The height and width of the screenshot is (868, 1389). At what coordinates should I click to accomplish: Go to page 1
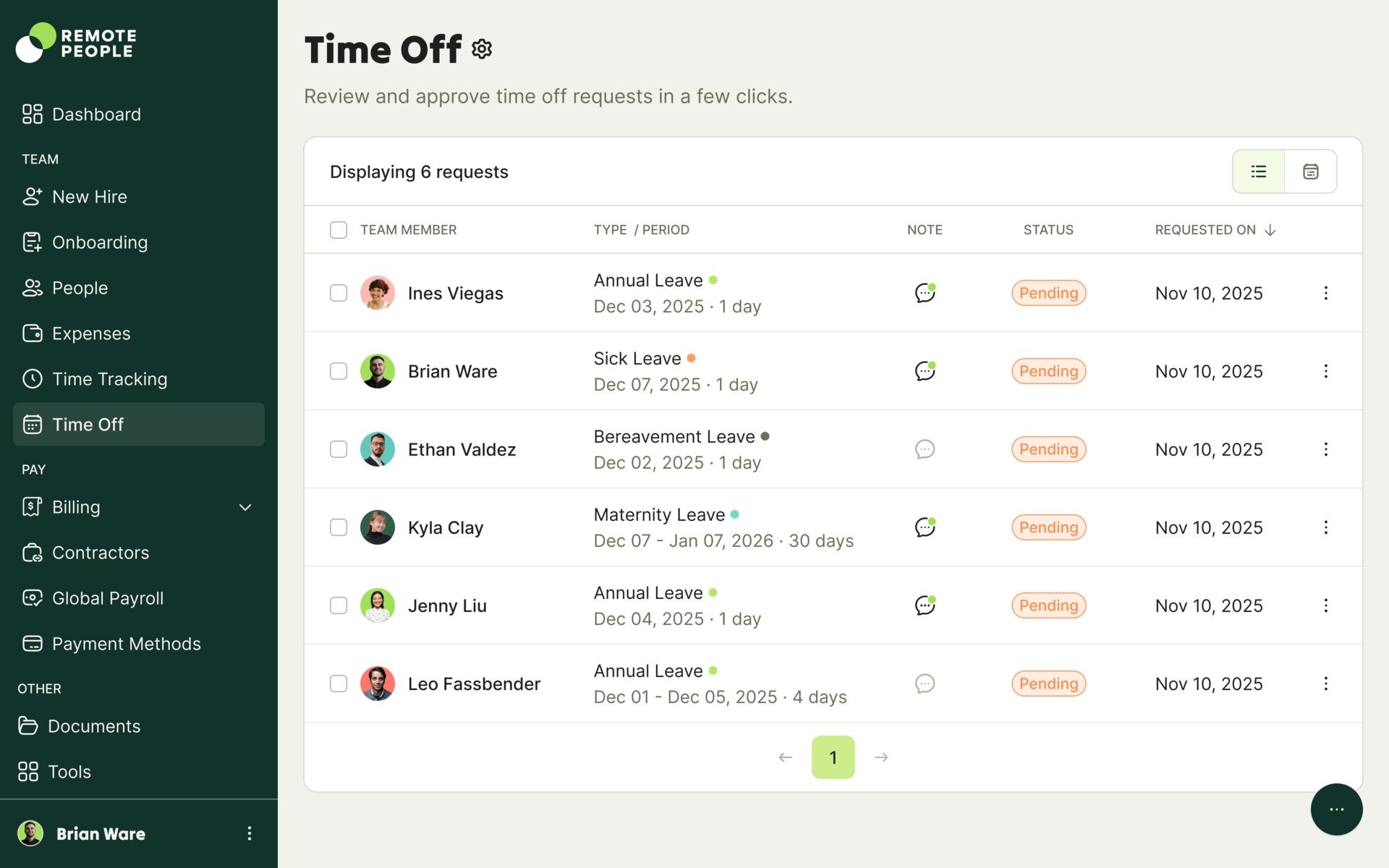tap(833, 757)
